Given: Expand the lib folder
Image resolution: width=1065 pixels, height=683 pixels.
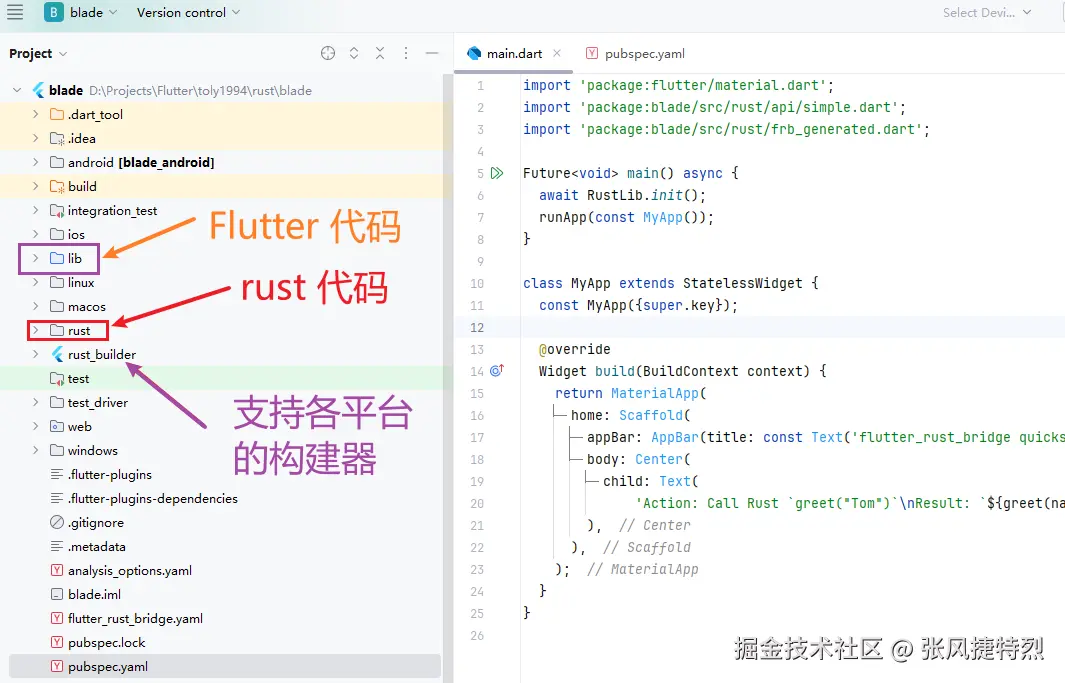Looking at the screenshot, I should 35,258.
